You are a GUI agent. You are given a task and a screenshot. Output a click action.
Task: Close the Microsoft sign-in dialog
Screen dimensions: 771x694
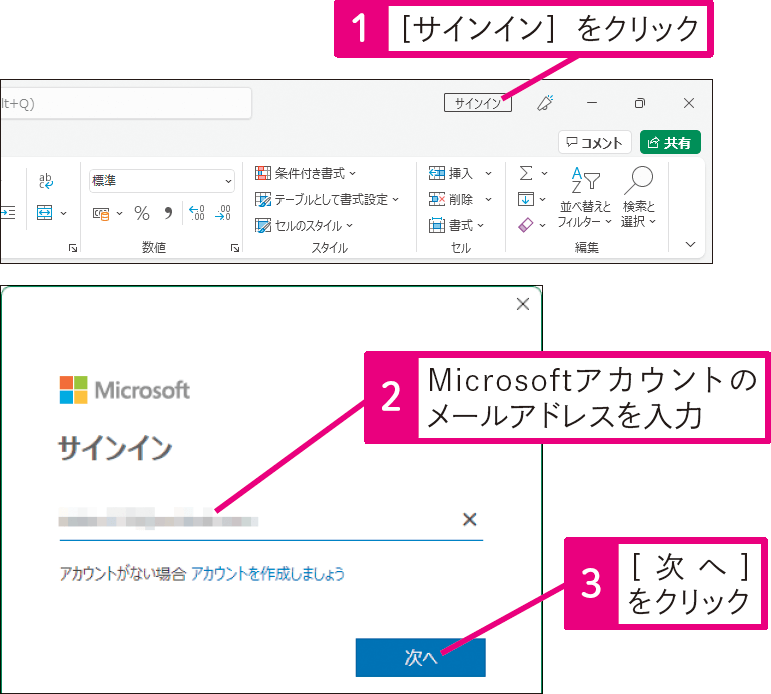(523, 304)
